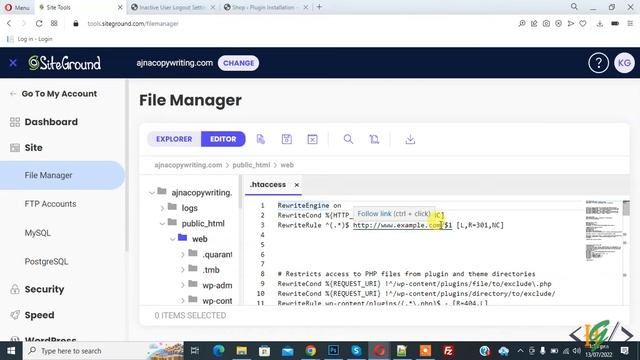Expand the .tmb folder
The width and height of the screenshot is (640, 360).
182,270
